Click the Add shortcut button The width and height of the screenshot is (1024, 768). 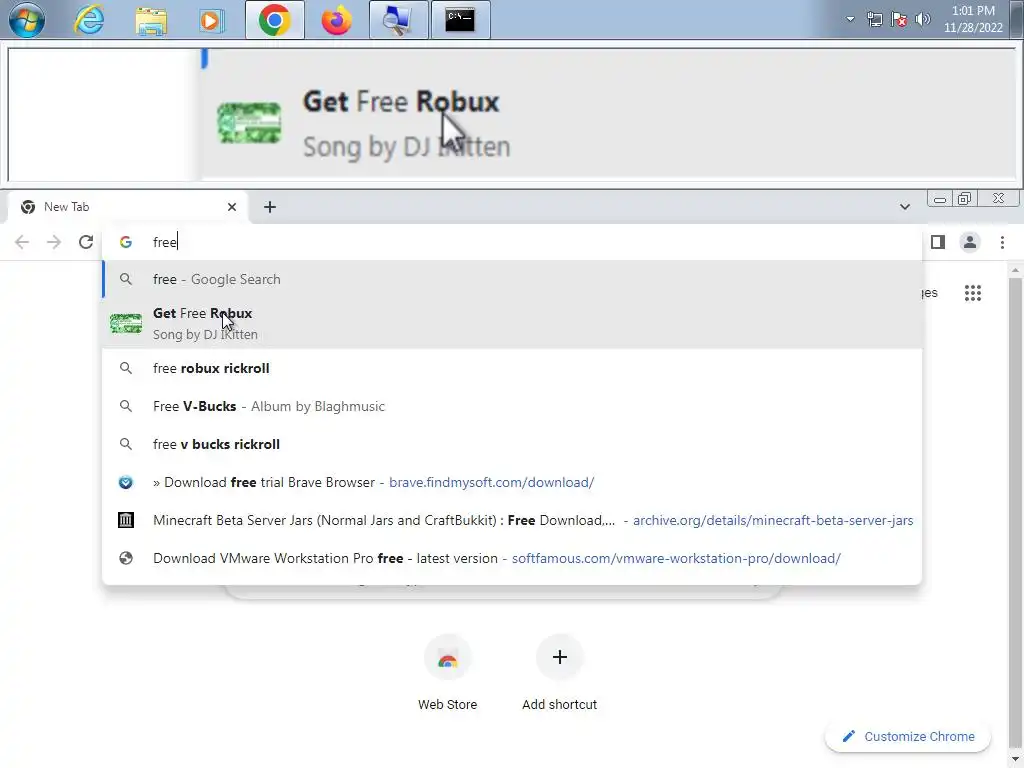(560, 673)
